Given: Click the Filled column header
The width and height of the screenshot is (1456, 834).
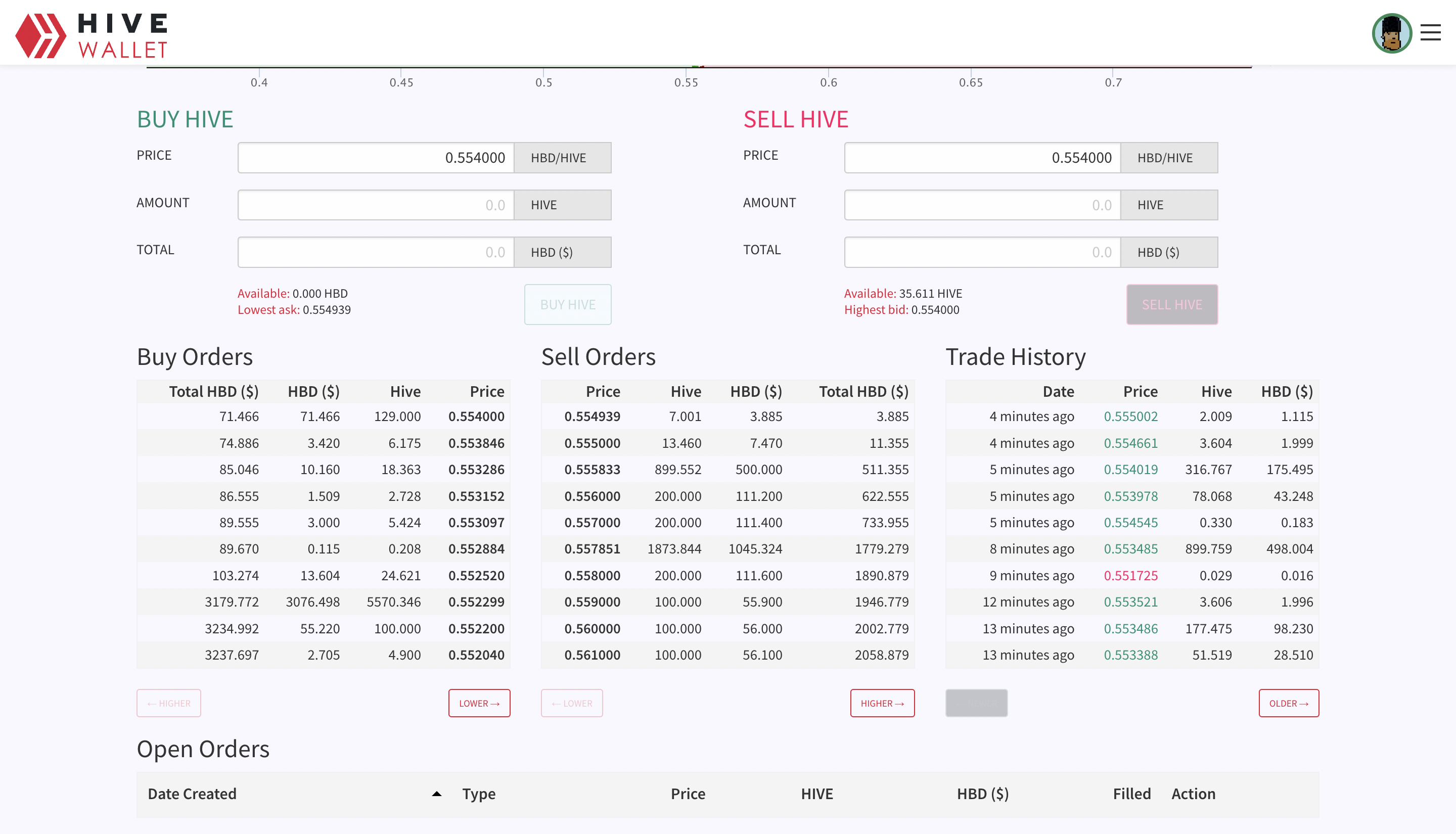Looking at the screenshot, I should [x=1132, y=794].
